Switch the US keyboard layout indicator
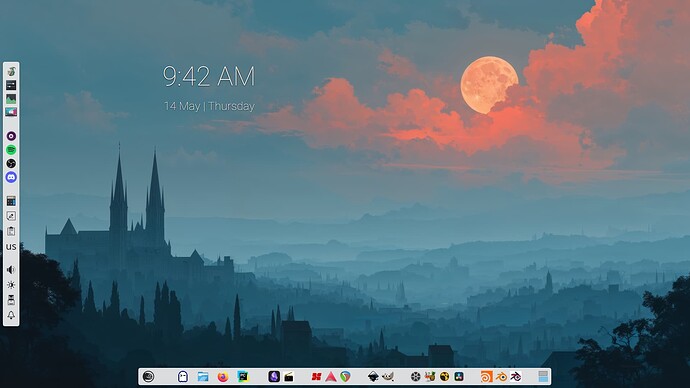 (x=11, y=247)
